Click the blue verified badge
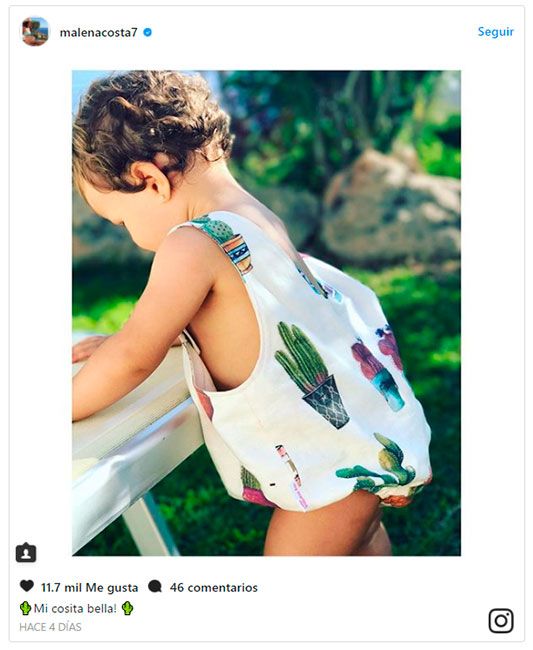 pos(147,32)
